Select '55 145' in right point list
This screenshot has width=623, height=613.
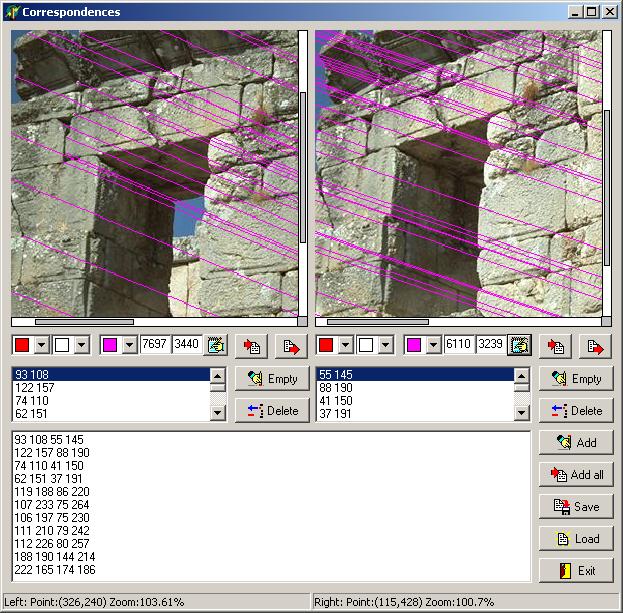[x=415, y=375]
